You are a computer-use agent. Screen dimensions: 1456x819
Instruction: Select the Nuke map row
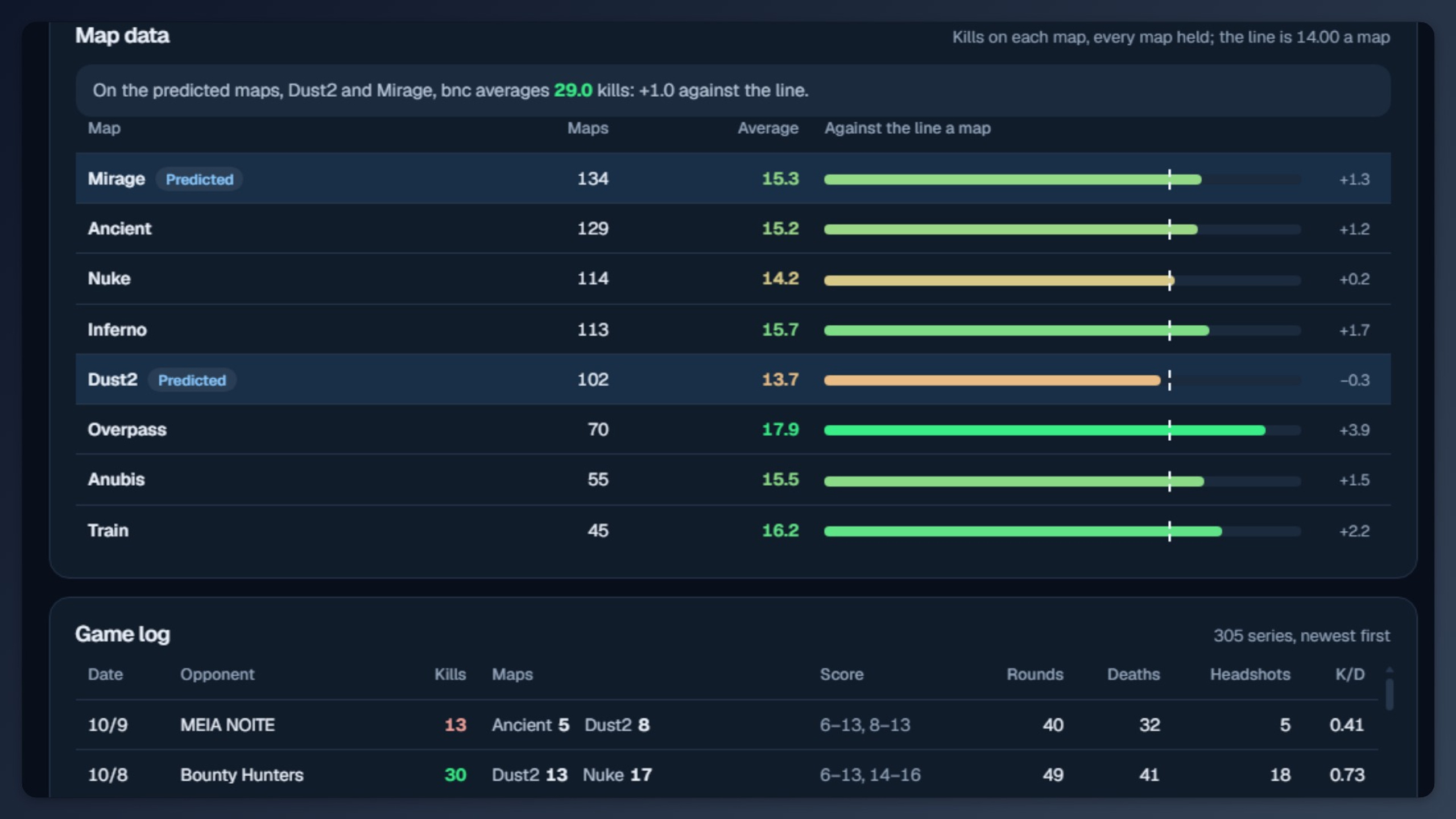click(x=733, y=279)
